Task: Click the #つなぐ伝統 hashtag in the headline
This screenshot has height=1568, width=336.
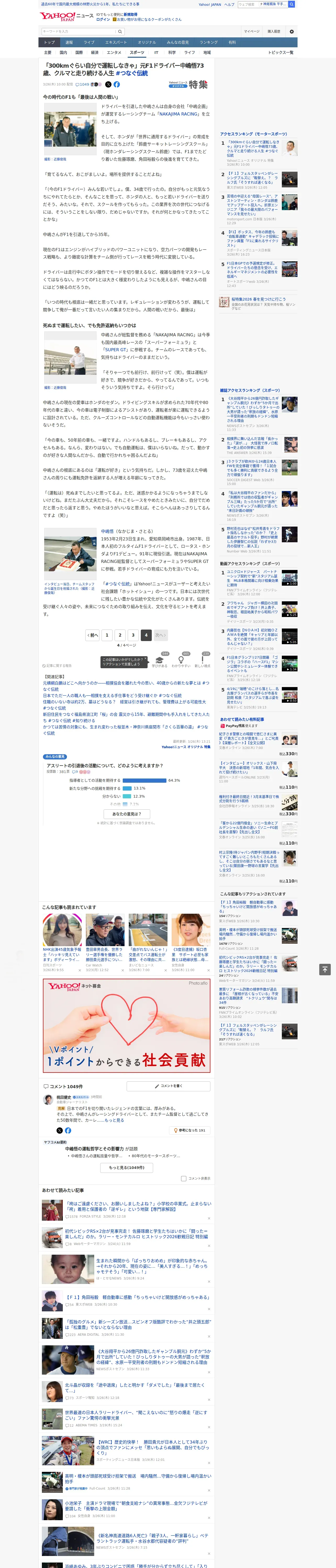Action: (132, 73)
